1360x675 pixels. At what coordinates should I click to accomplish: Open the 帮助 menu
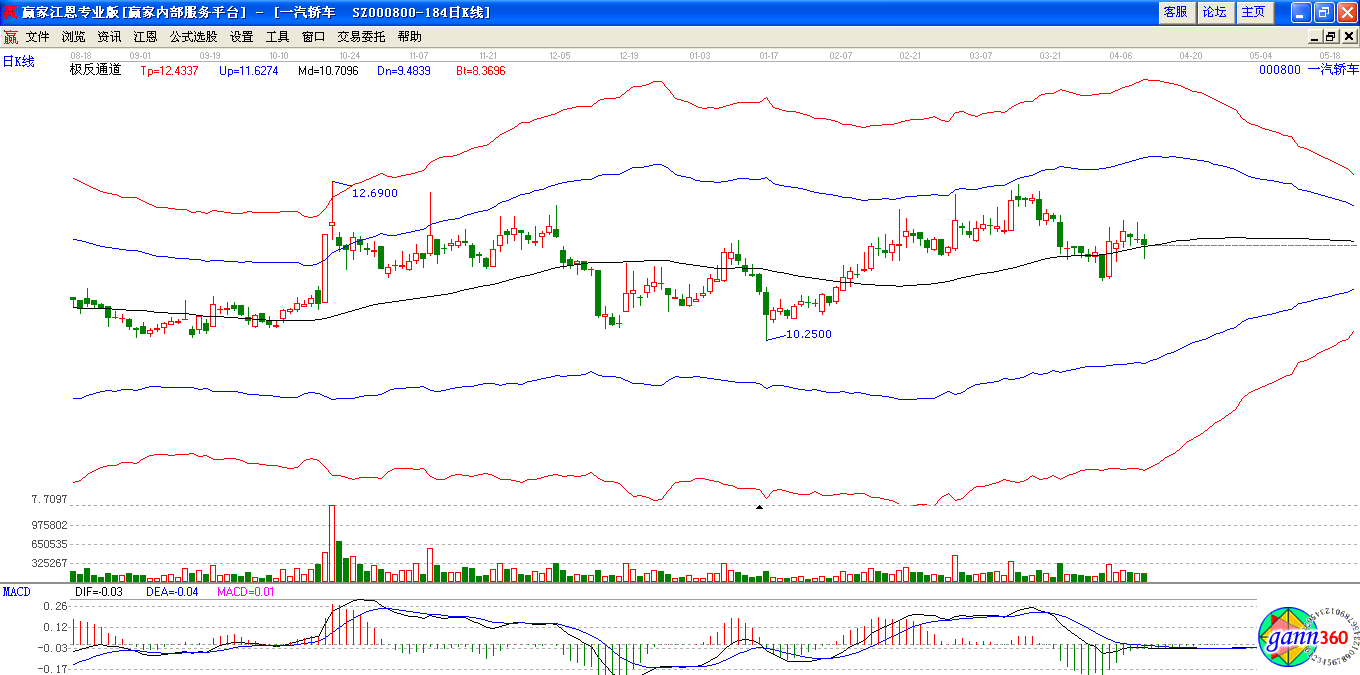click(409, 36)
